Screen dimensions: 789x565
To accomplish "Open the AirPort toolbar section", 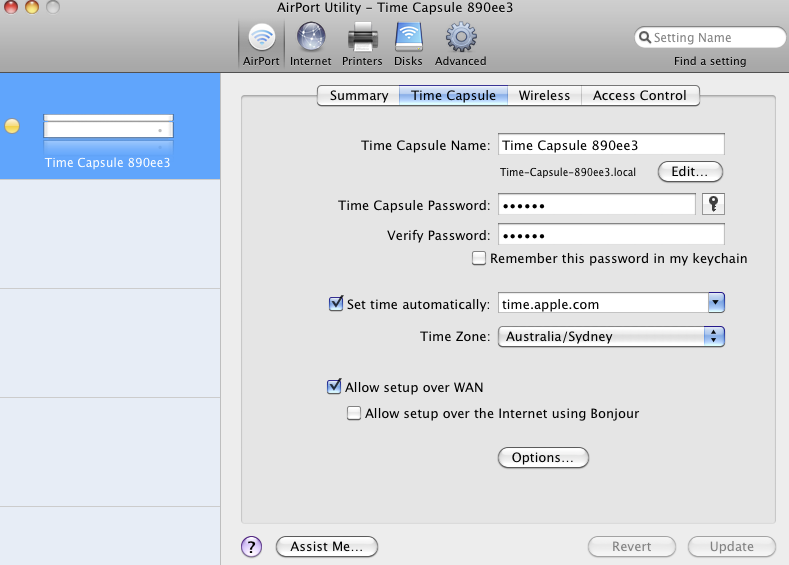I will click(x=261, y=44).
